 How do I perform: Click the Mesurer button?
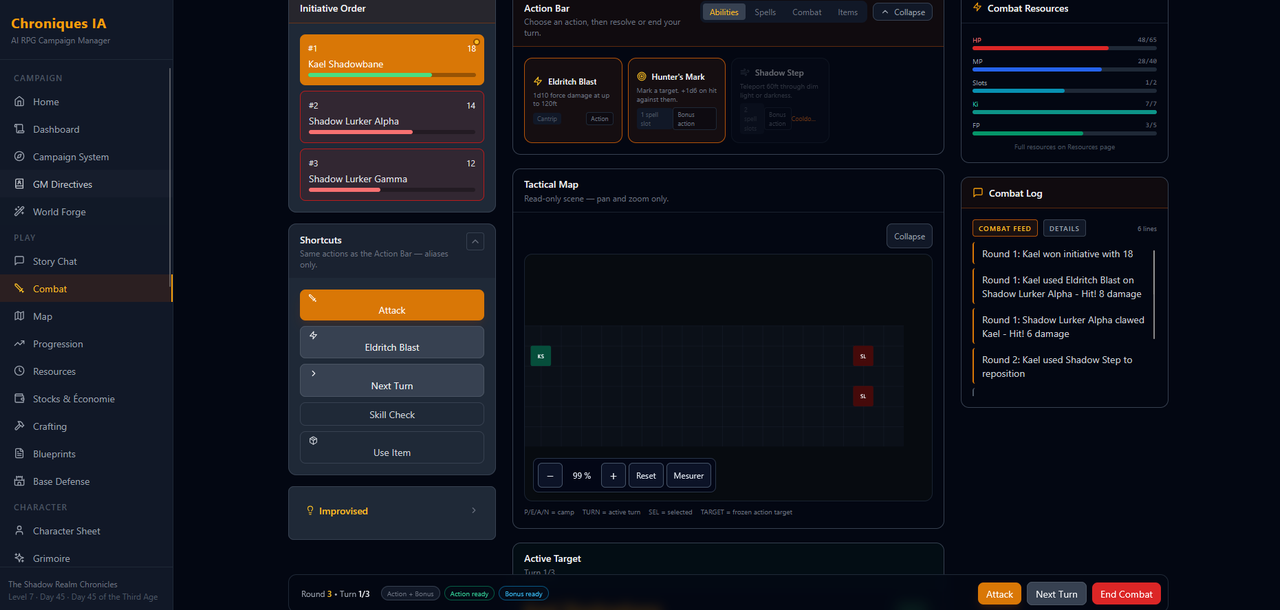689,476
